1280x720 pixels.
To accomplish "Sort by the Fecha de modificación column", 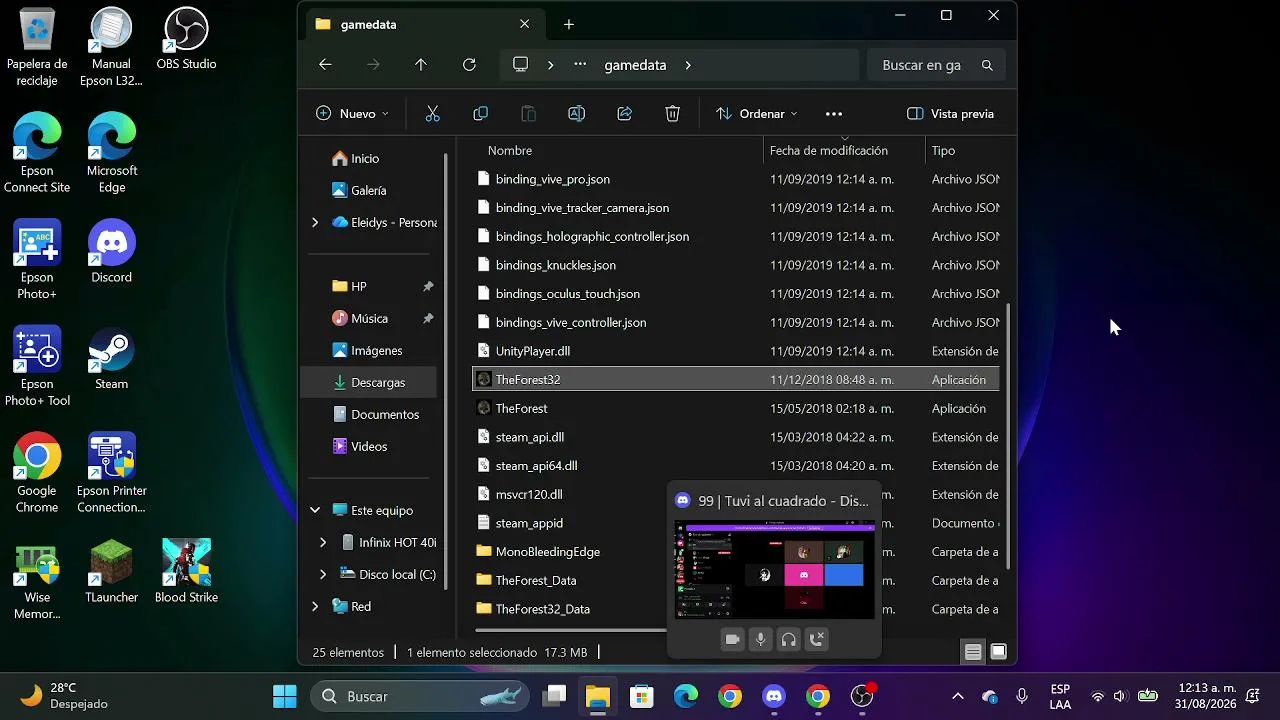I will (829, 150).
